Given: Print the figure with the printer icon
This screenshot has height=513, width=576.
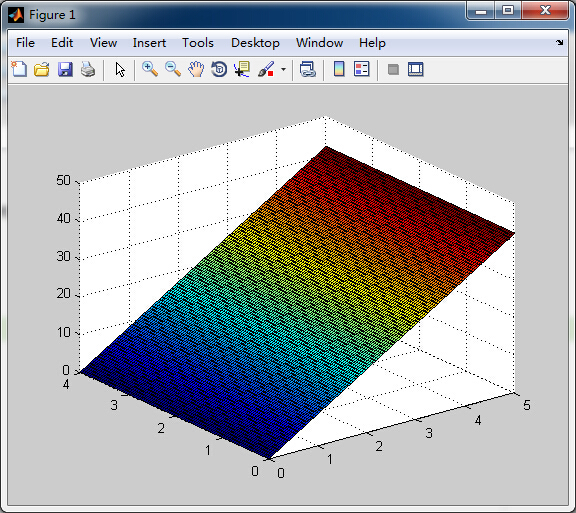Looking at the screenshot, I should (x=88, y=69).
